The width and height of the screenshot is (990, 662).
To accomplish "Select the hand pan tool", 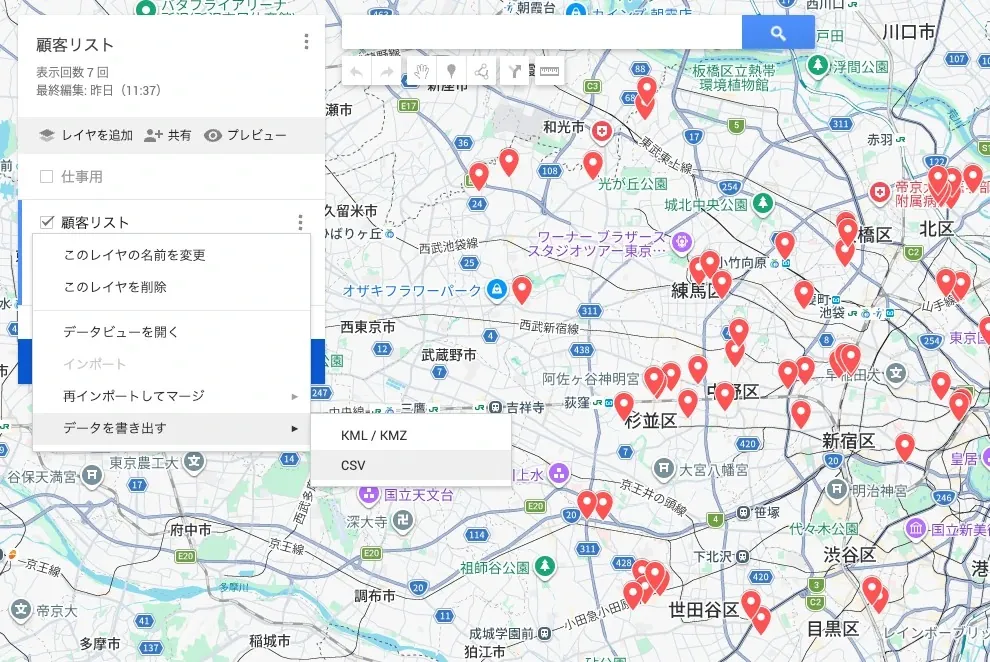I will 421,72.
